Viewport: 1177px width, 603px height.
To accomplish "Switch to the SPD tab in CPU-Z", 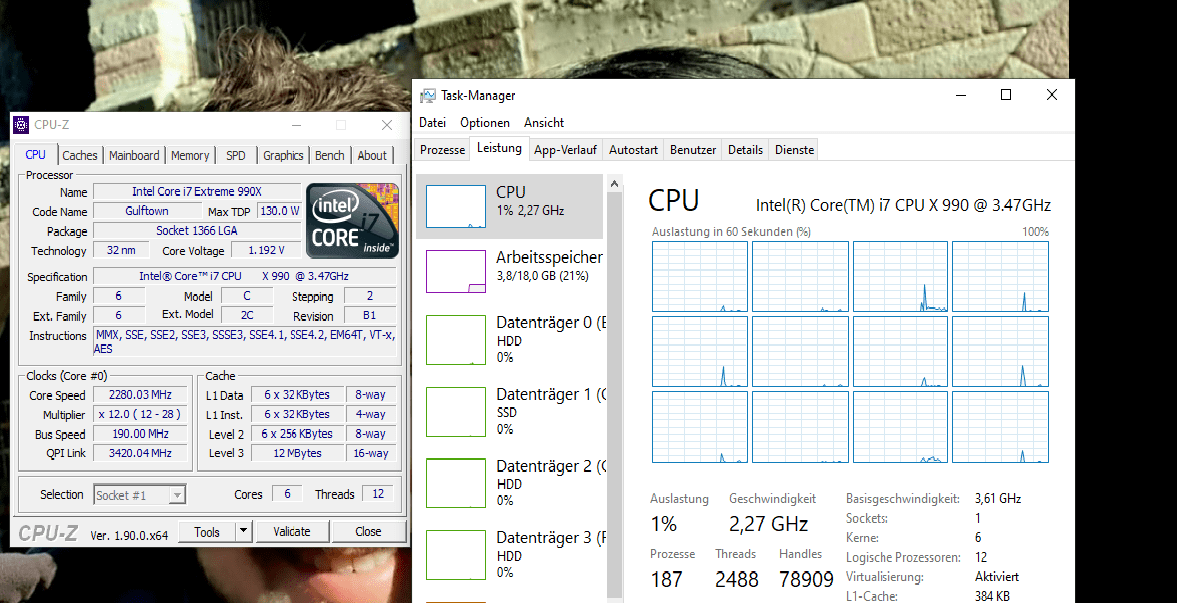I will tap(235, 155).
